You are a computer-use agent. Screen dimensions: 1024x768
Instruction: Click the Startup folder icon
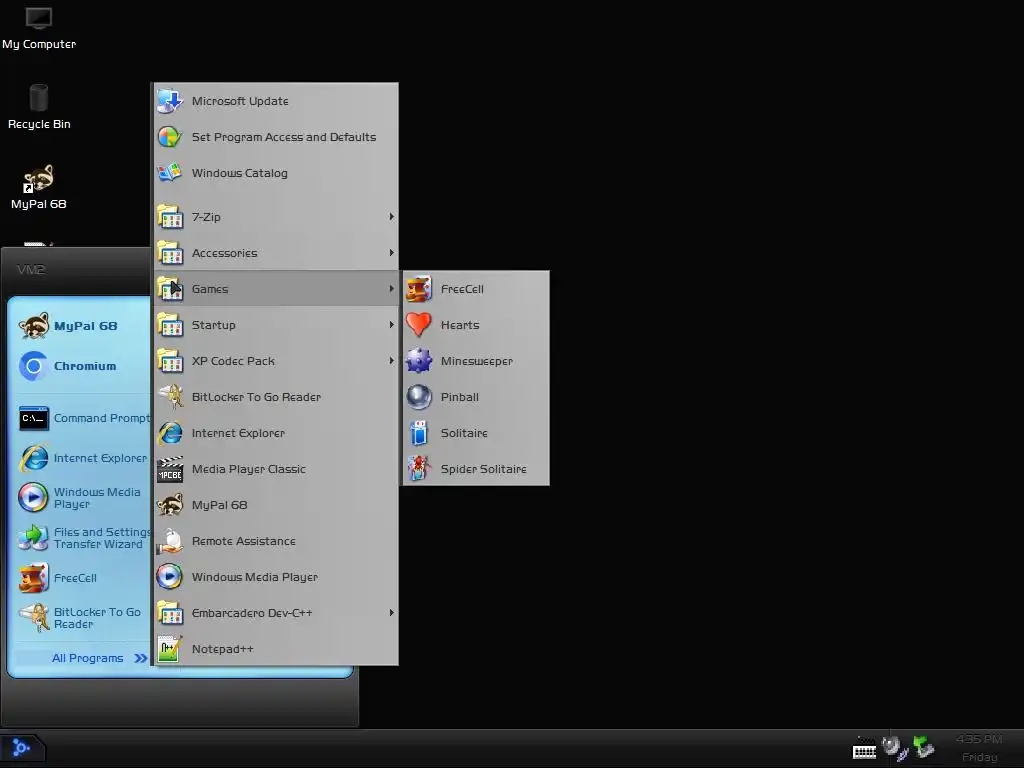coord(170,325)
